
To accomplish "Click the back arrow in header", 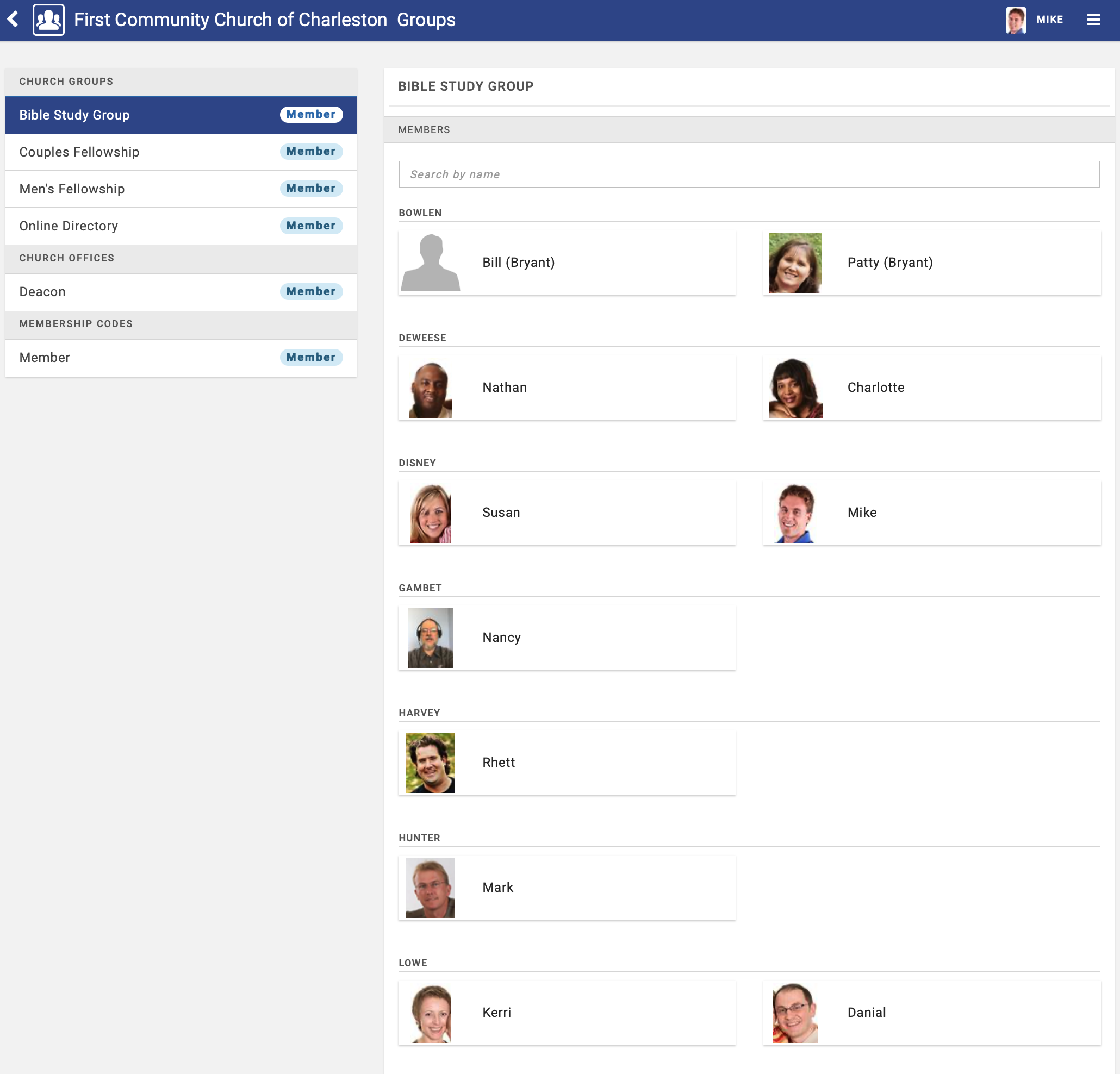I will tap(13, 20).
